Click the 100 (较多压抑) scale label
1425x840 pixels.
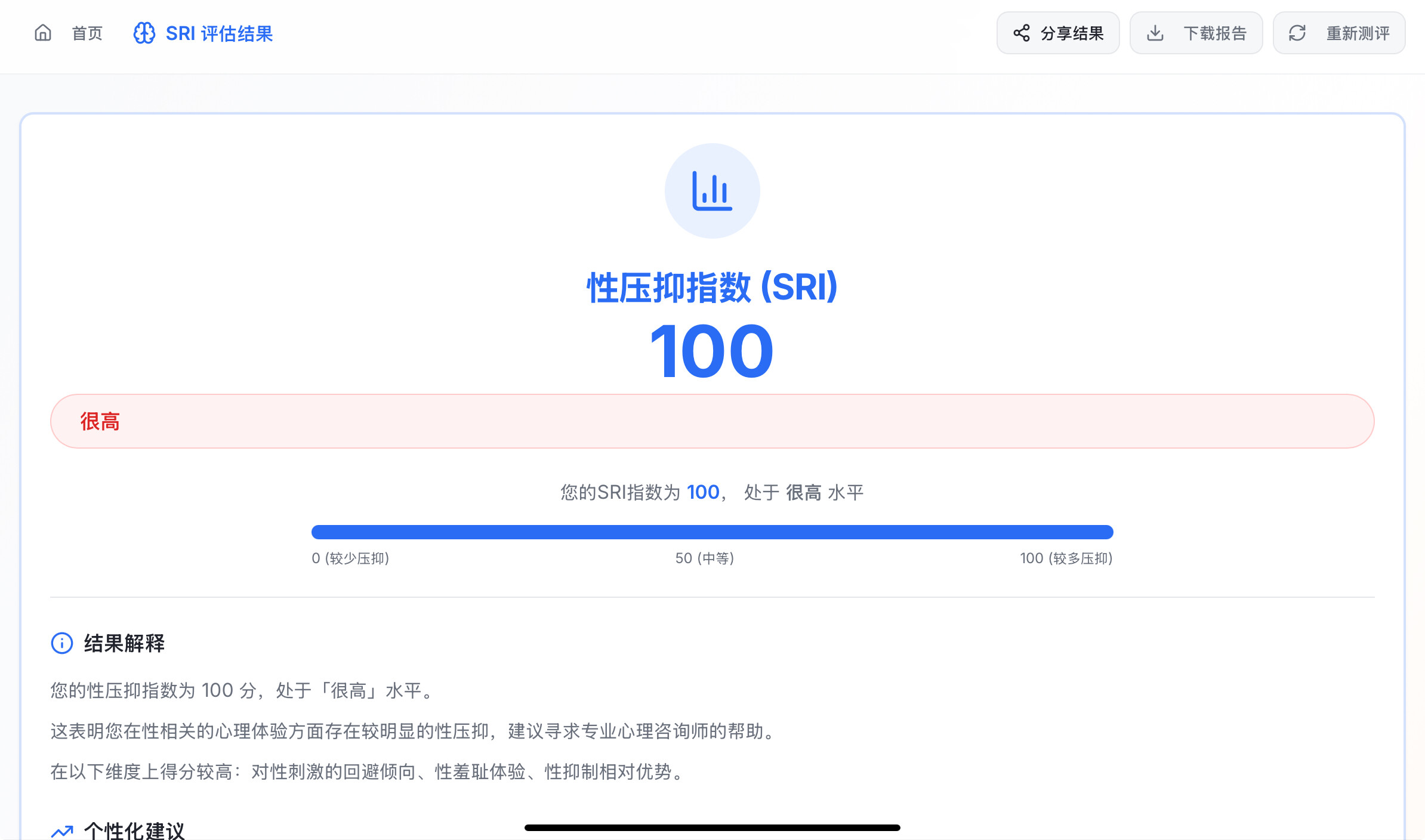(1066, 558)
